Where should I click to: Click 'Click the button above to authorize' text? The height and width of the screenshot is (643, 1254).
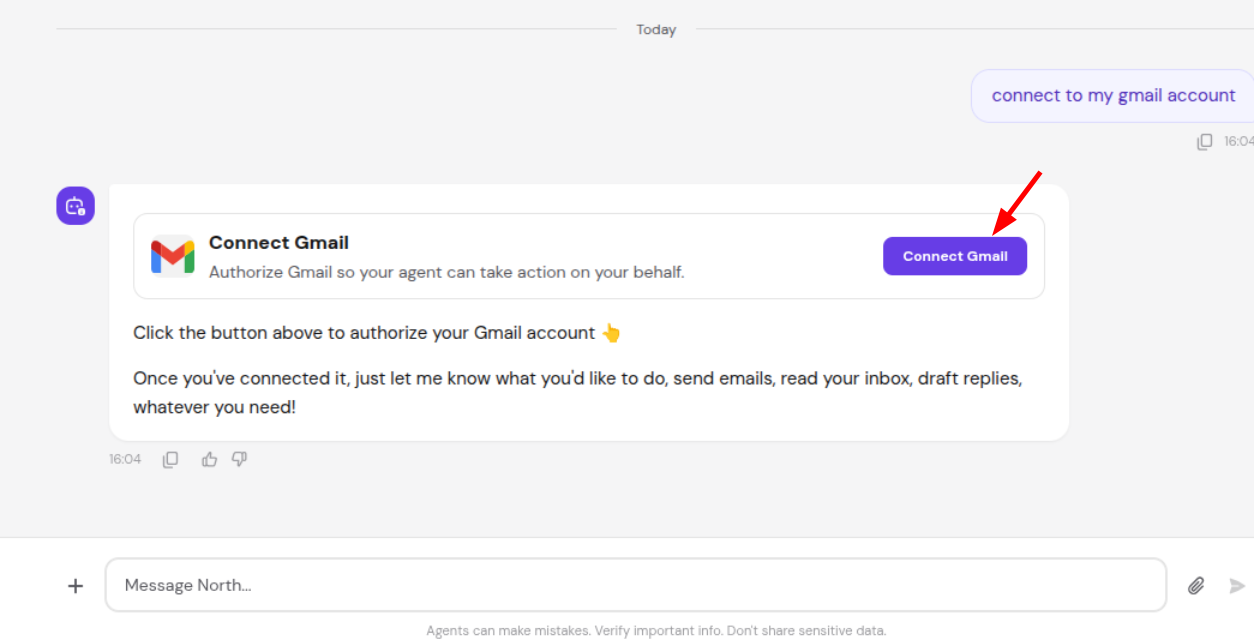[x=378, y=333]
